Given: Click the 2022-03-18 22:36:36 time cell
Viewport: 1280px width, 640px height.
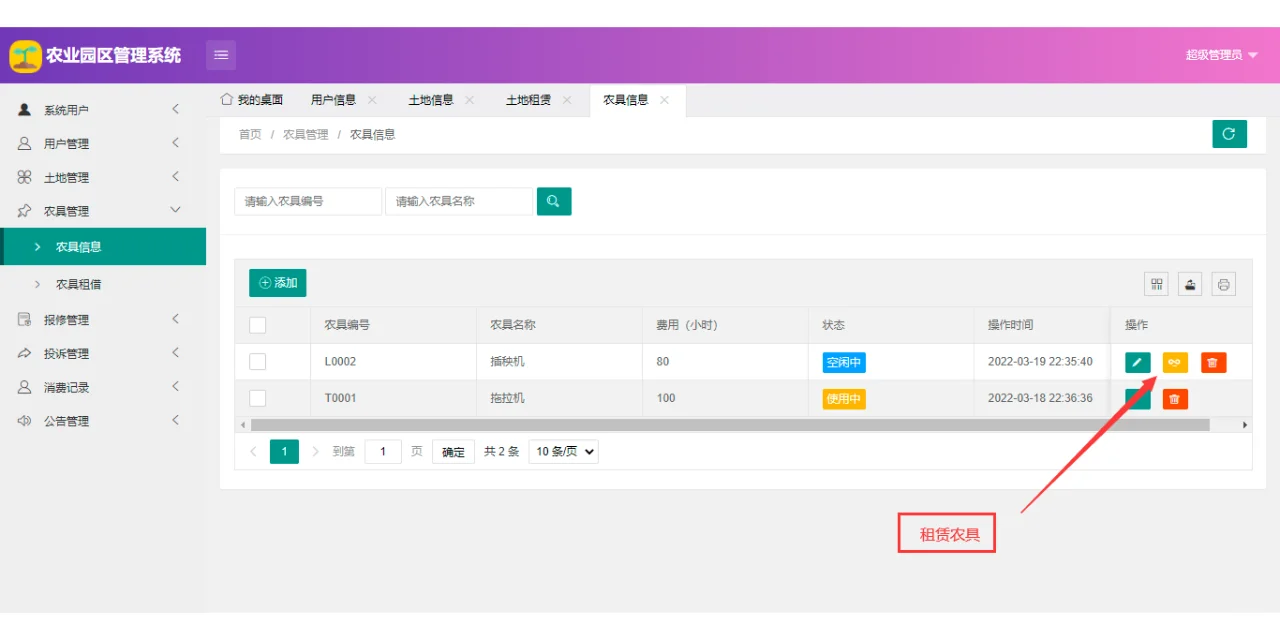Looking at the screenshot, I should click(x=1040, y=398).
